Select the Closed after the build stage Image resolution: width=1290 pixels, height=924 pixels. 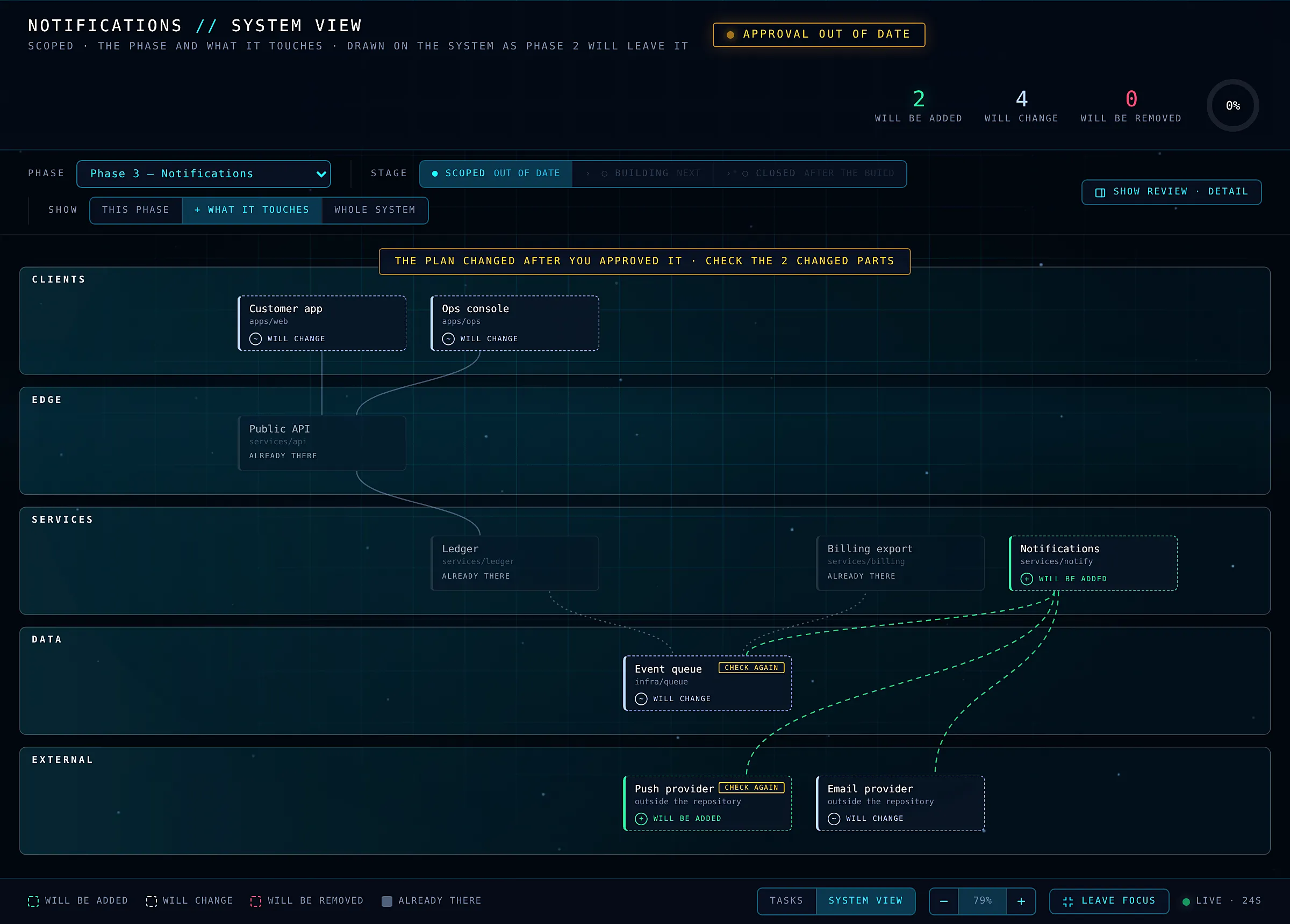(810, 174)
